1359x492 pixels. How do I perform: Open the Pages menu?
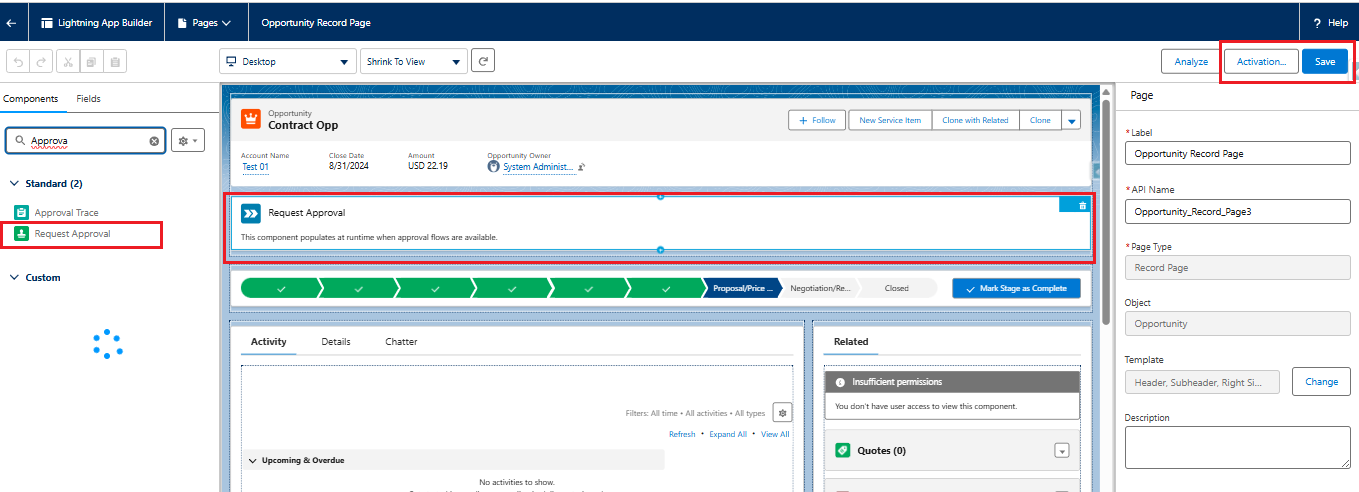pos(204,22)
